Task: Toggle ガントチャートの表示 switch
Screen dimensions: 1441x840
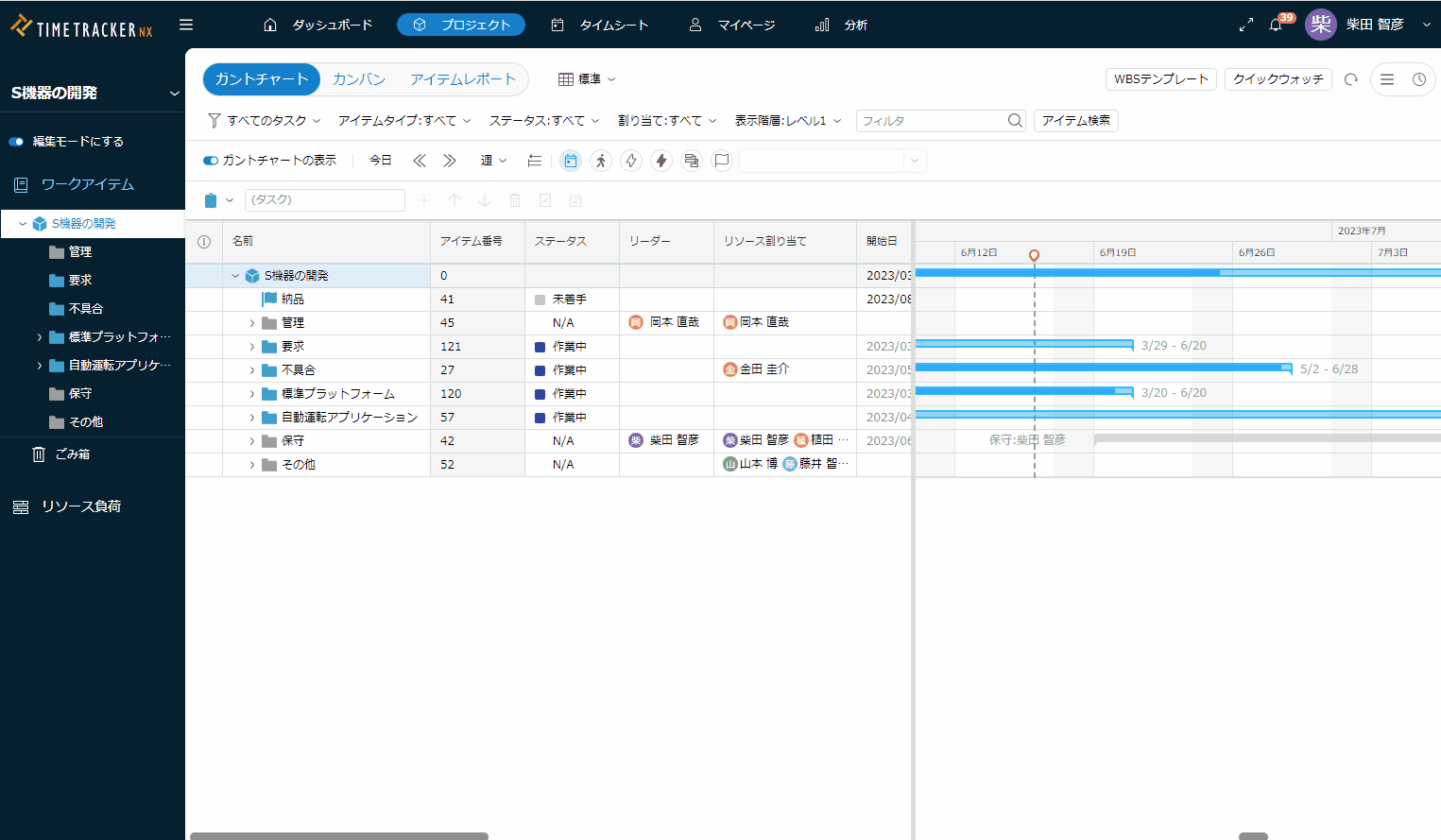Action: tap(211, 161)
